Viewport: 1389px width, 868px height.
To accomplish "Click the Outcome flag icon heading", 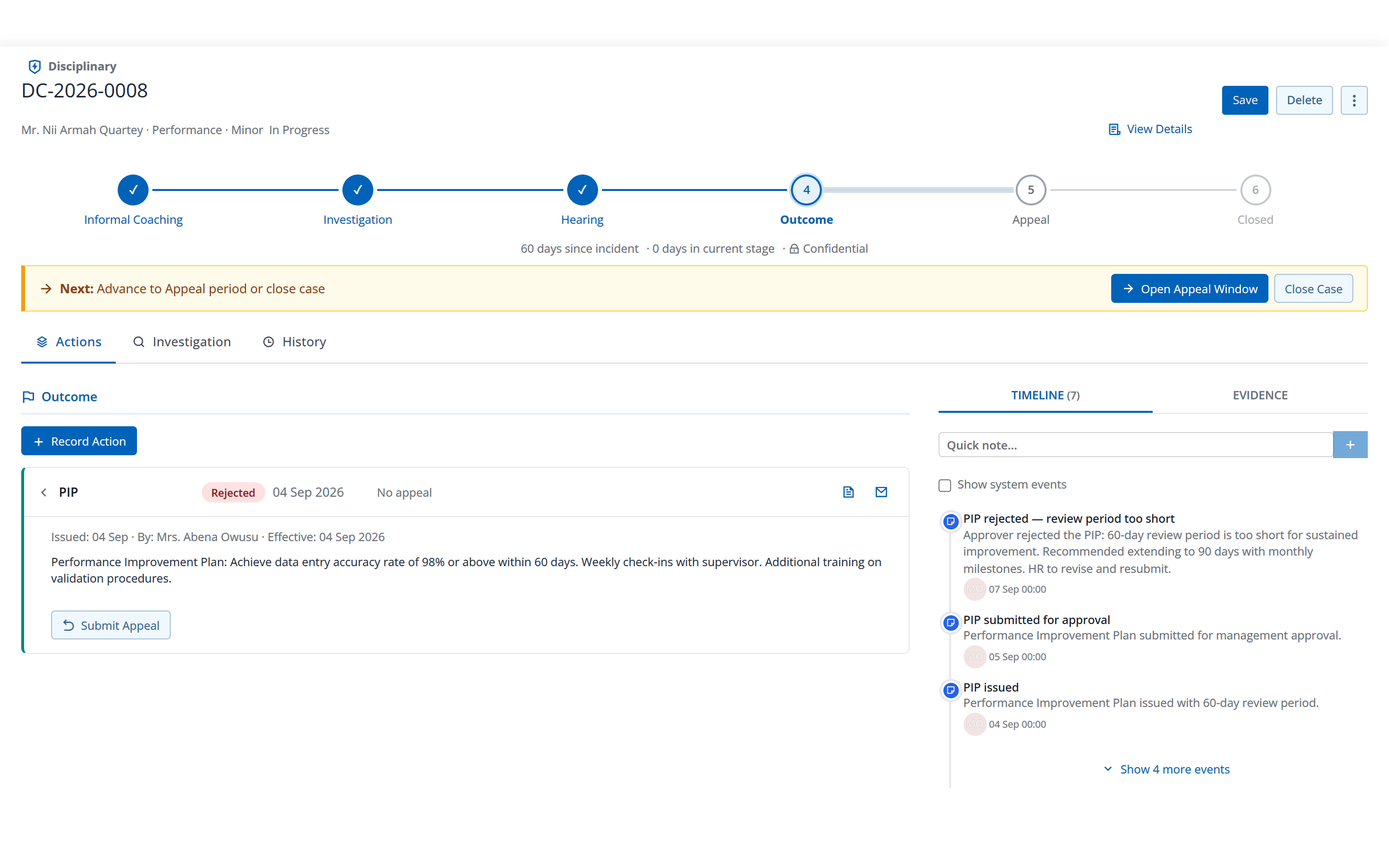I will click(28, 397).
